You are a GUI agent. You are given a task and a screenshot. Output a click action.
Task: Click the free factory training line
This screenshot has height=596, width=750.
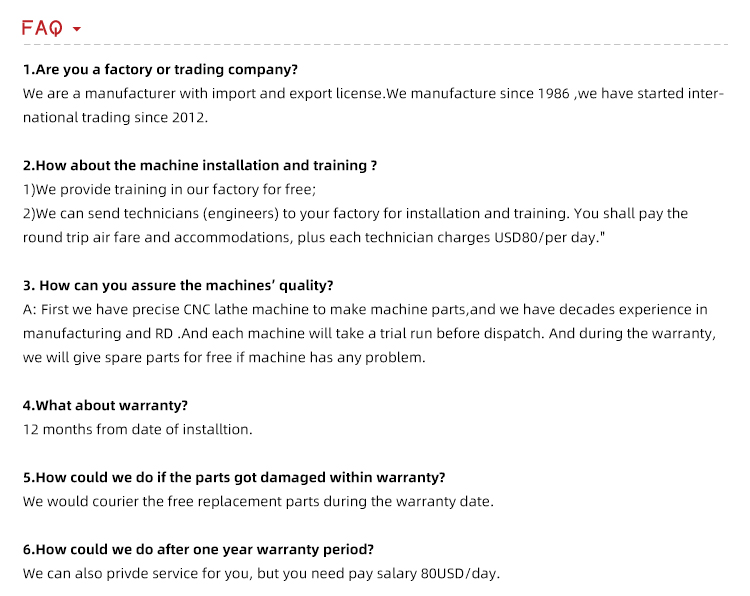pyautogui.click(x=169, y=189)
